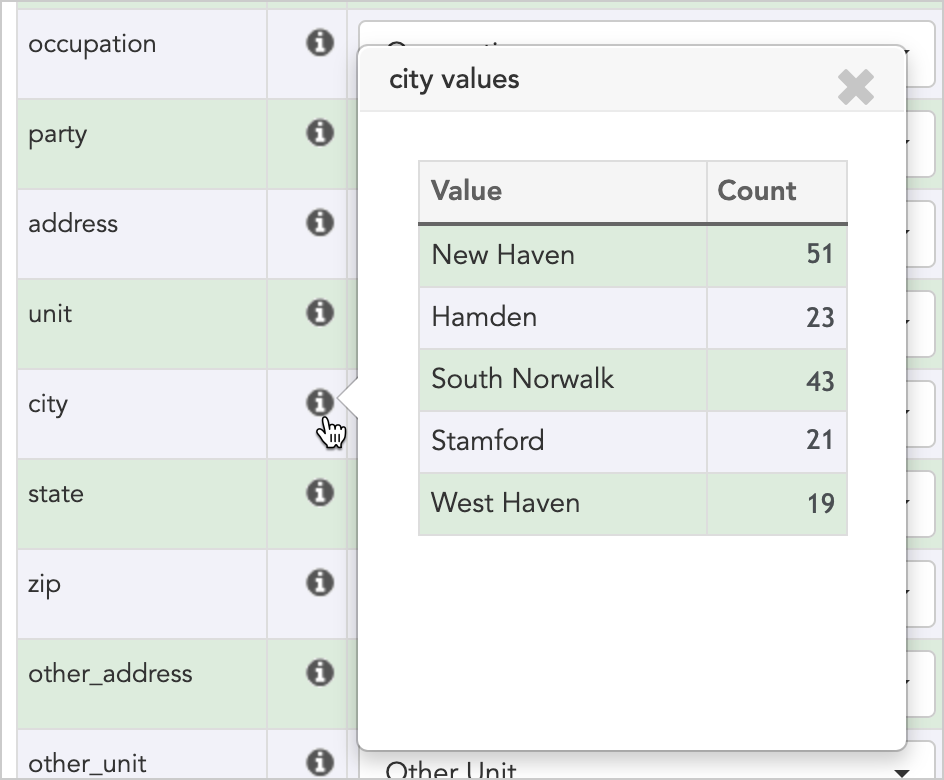Click the info icon next to occupation

coord(319,44)
